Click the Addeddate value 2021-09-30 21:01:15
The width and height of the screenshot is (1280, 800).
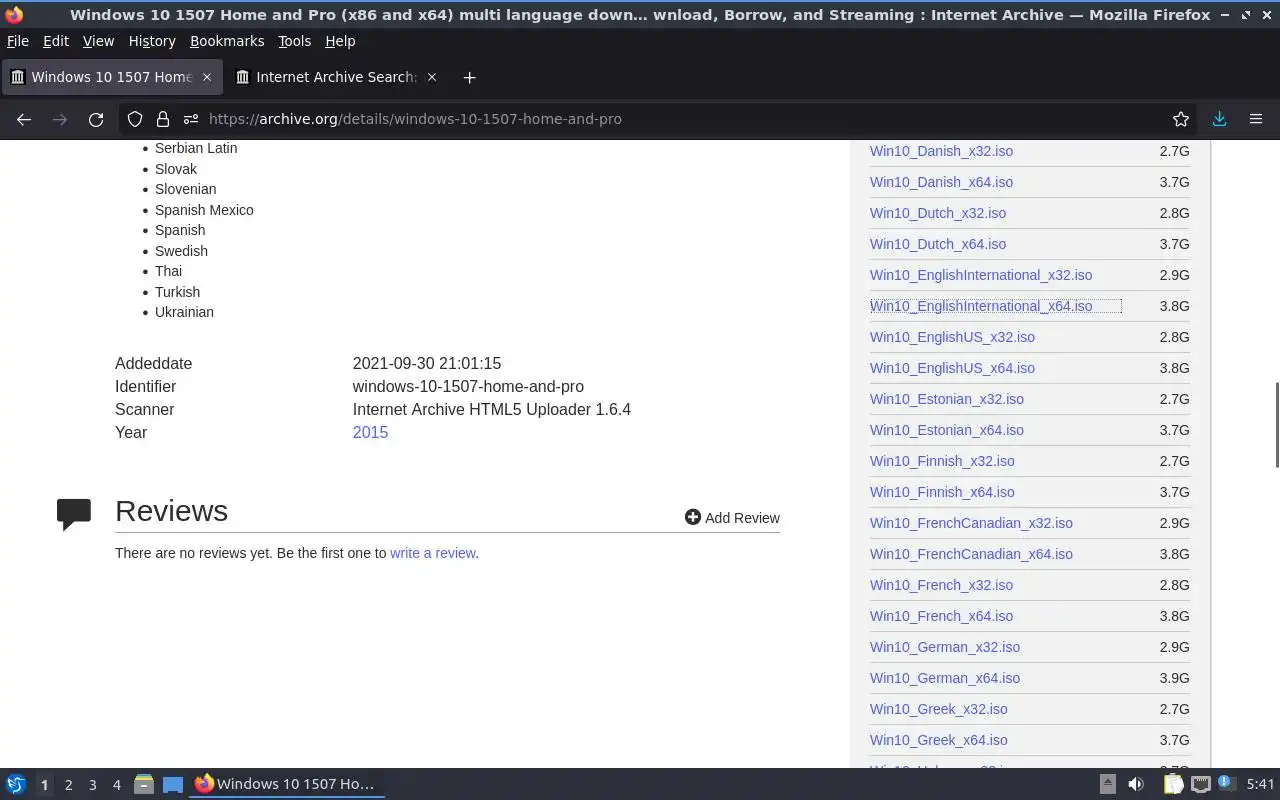pos(427,363)
